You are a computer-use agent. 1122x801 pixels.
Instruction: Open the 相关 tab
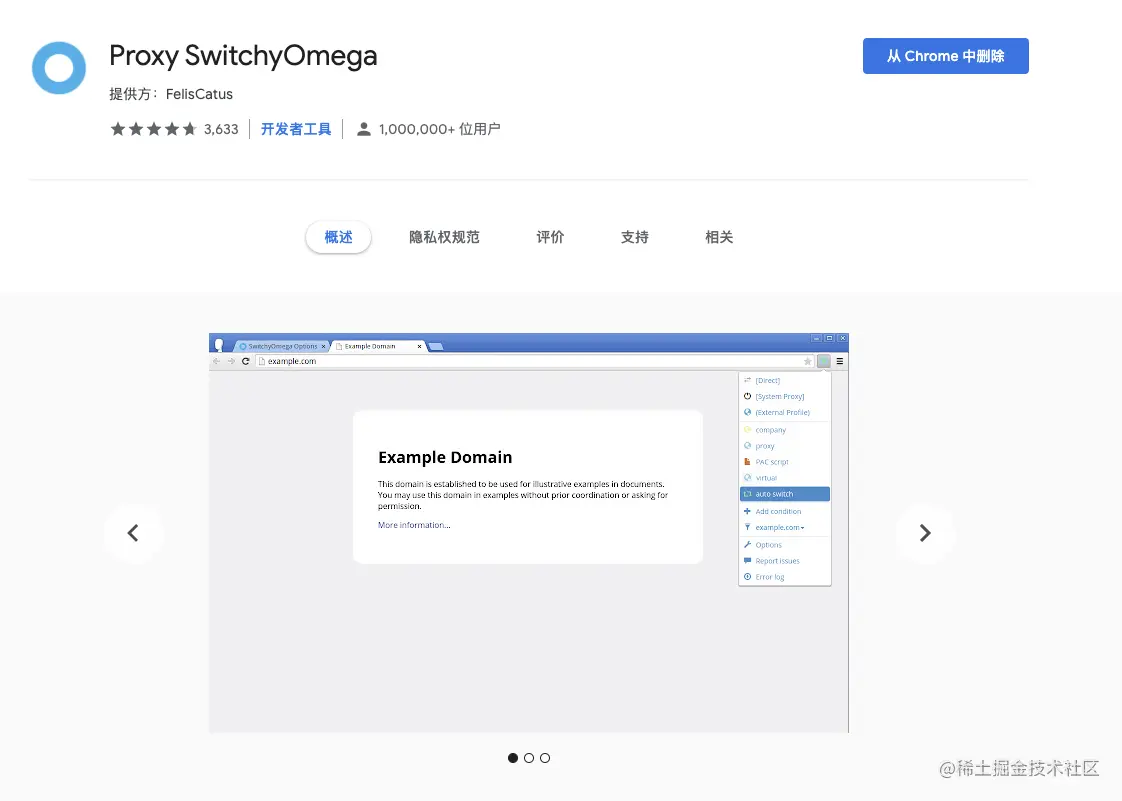tap(719, 237)
